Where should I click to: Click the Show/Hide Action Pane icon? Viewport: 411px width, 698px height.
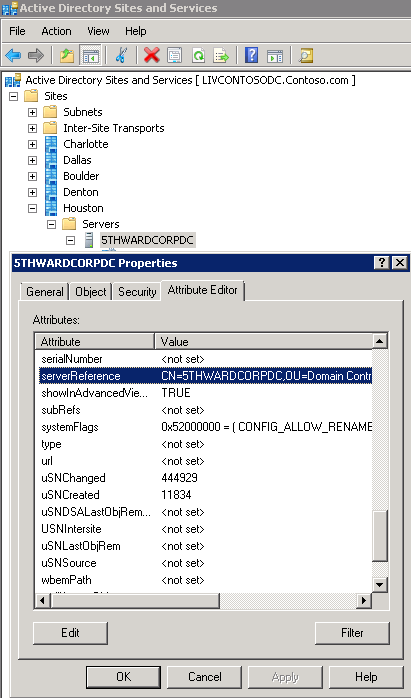pyautogui.click(x=275, y=56)
